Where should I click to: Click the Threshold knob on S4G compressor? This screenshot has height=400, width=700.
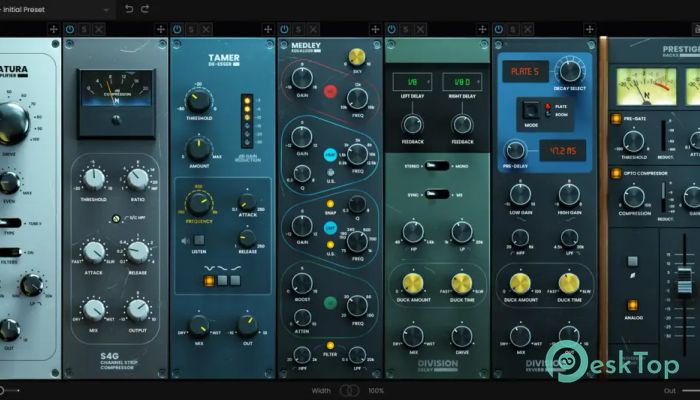(x=94, y=180)
